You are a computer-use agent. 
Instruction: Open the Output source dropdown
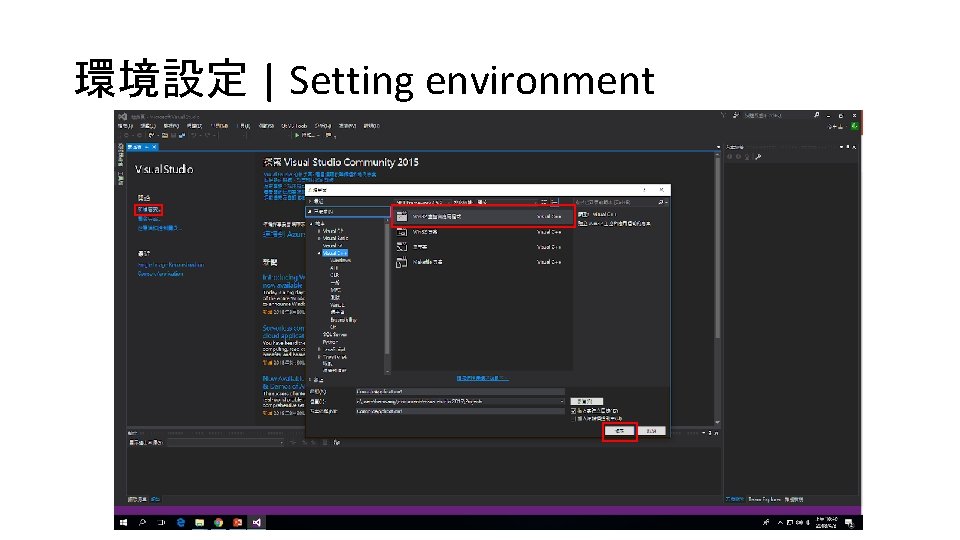pos(225,443)
